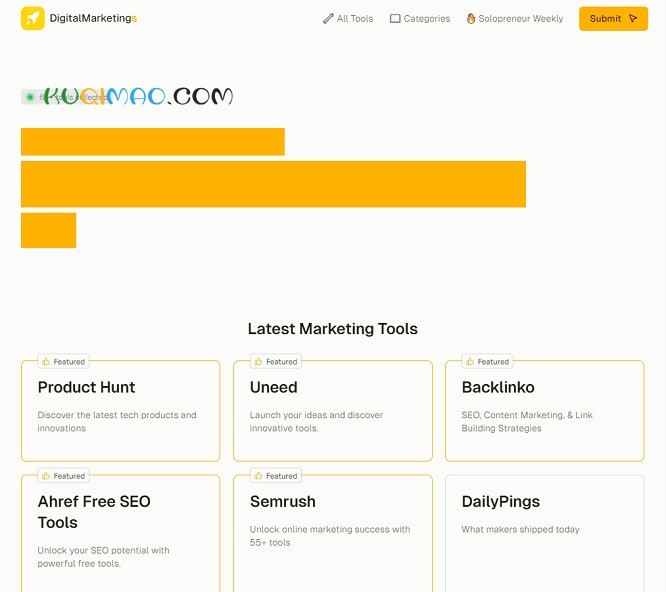Click the thumbs-up icon on Ahref's Featured badge

point(46,476)
